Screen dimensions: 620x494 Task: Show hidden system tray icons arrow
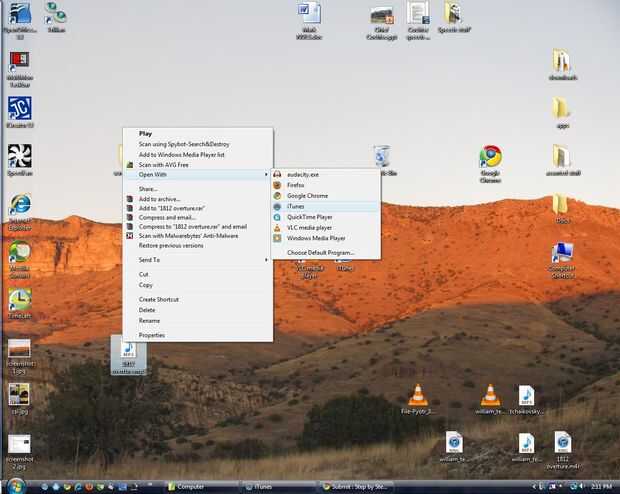click(x=534, y=486)
